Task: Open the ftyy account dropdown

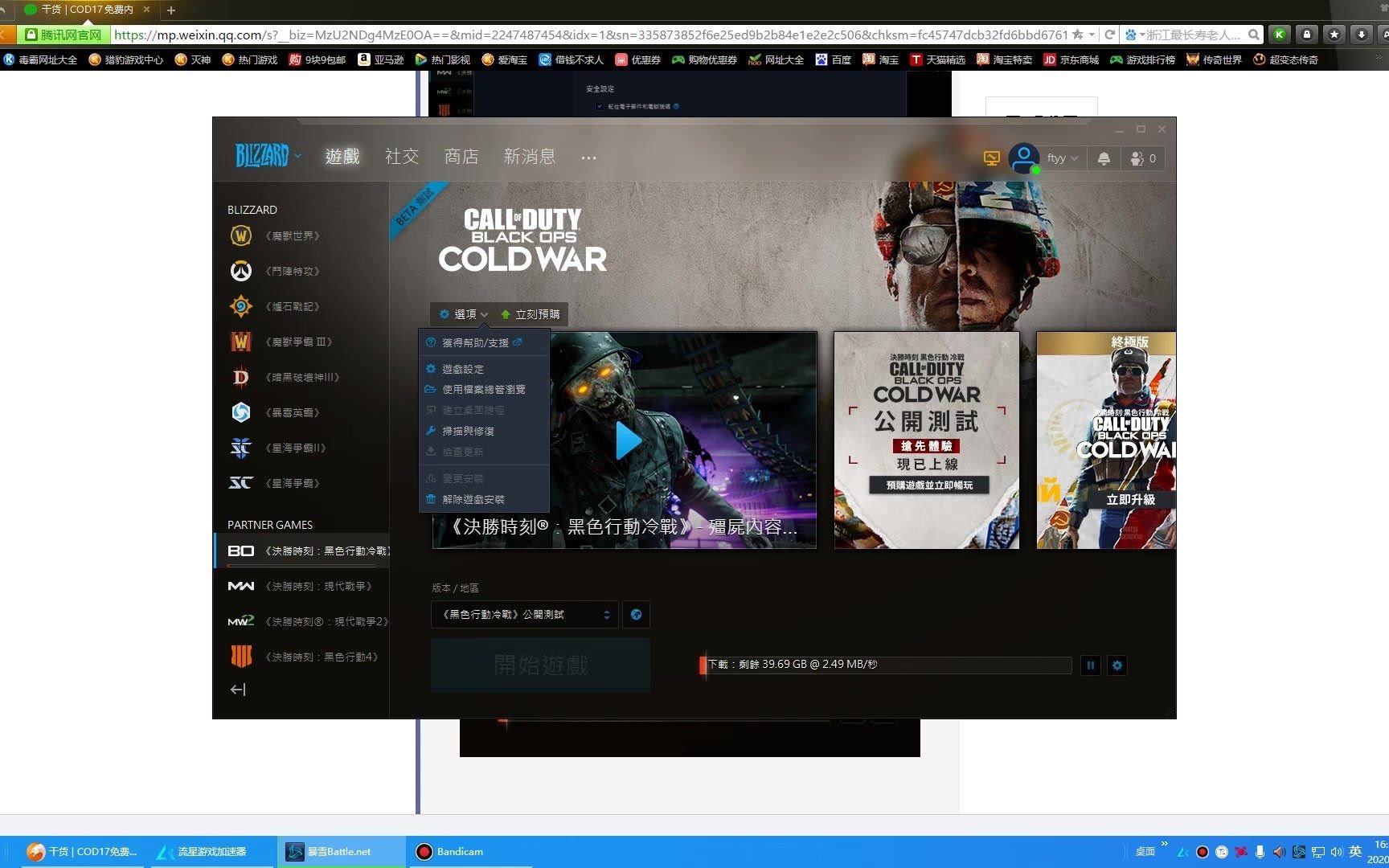Action: pyautogui.click(x=1059, y=158)
